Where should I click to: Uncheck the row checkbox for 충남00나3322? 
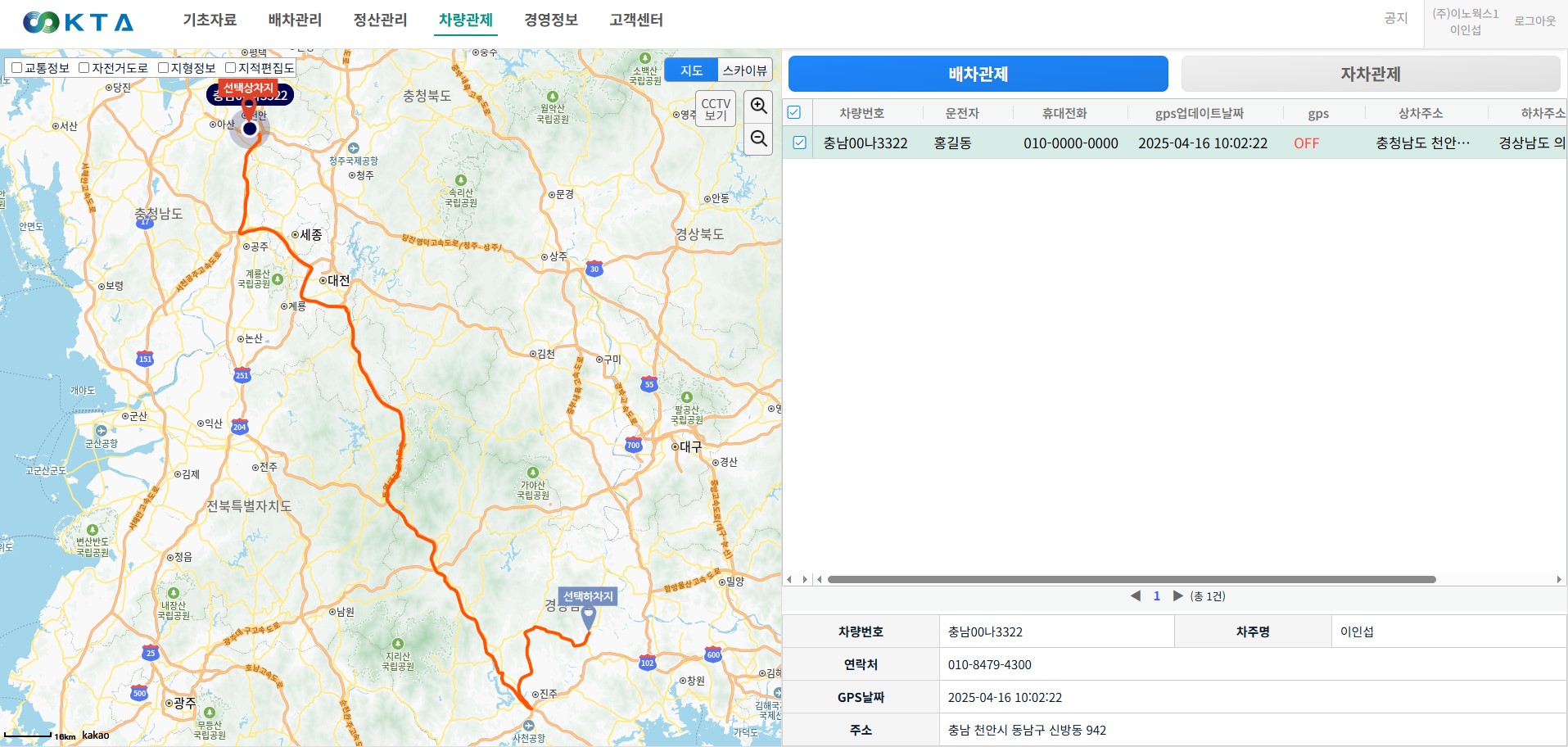click(799, 143)
